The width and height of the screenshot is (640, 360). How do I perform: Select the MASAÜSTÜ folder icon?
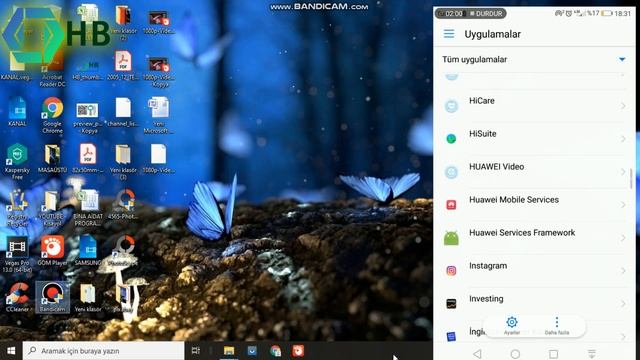click(52, 159)
